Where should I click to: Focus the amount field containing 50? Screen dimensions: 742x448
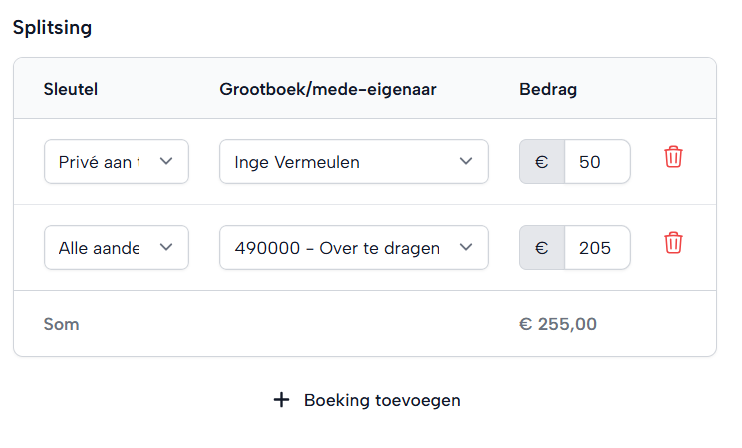coord(597,162)
